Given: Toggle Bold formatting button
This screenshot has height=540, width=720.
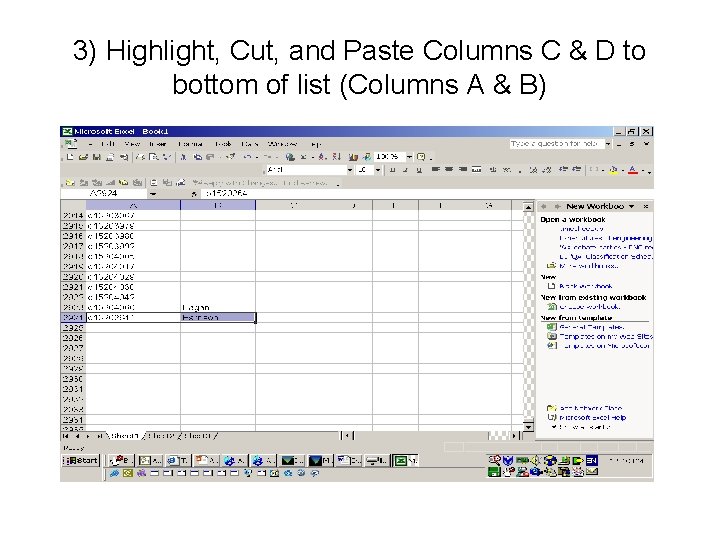Looking at the screenshot, I should point(393,170).
